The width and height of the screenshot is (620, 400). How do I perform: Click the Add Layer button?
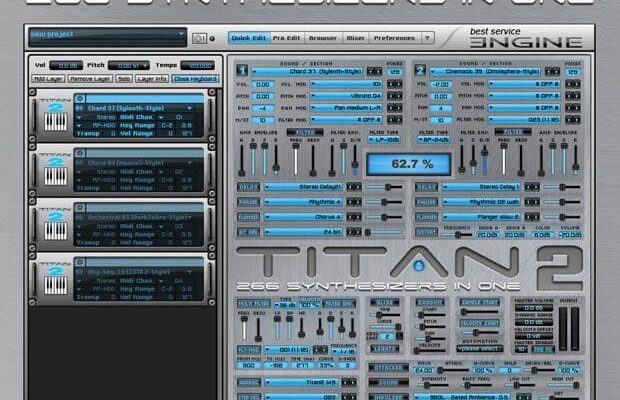(47, 77)
